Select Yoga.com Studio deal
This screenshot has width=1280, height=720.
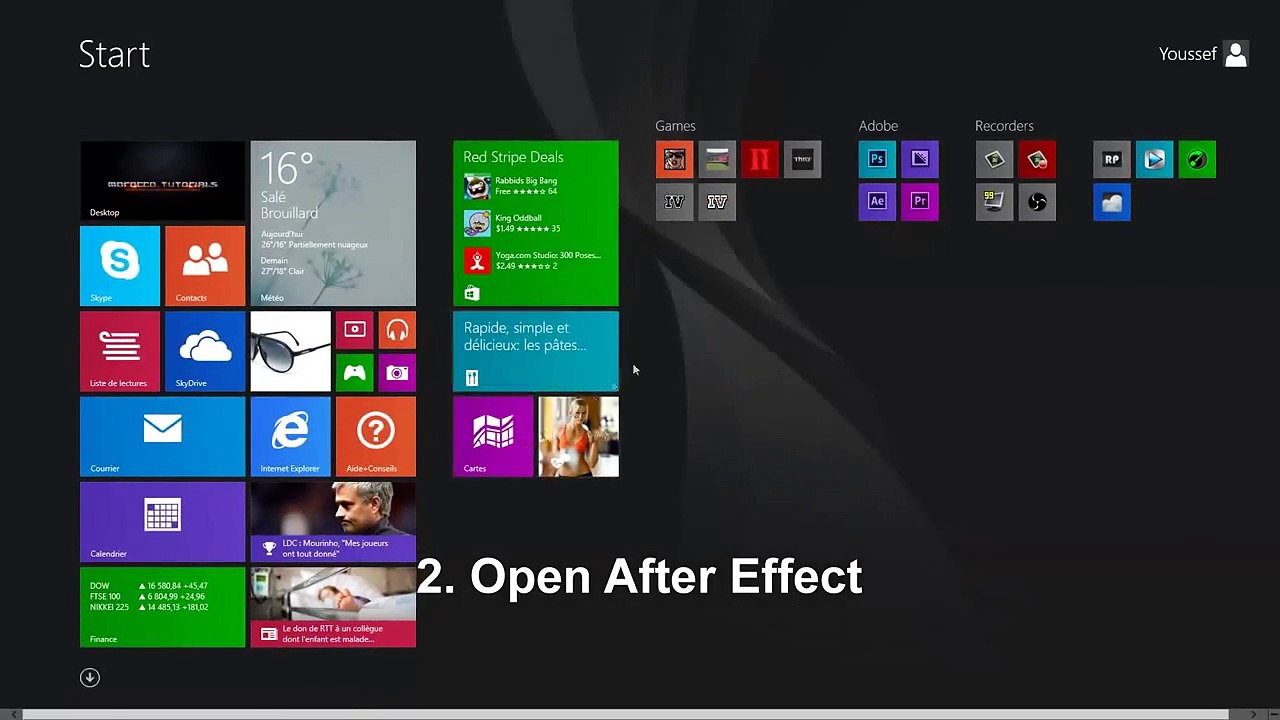[x=533, y=260]
